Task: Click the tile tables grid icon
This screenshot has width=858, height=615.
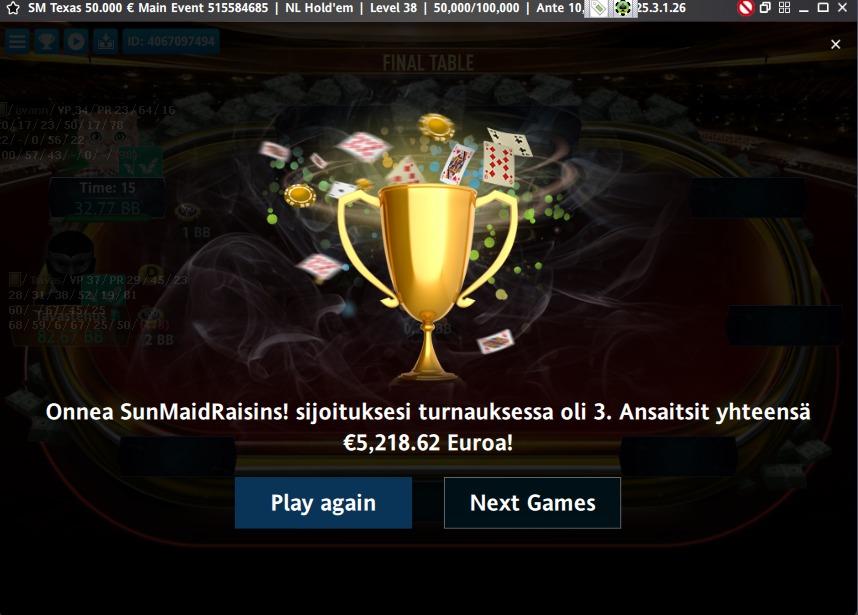Action: point(784,8)
